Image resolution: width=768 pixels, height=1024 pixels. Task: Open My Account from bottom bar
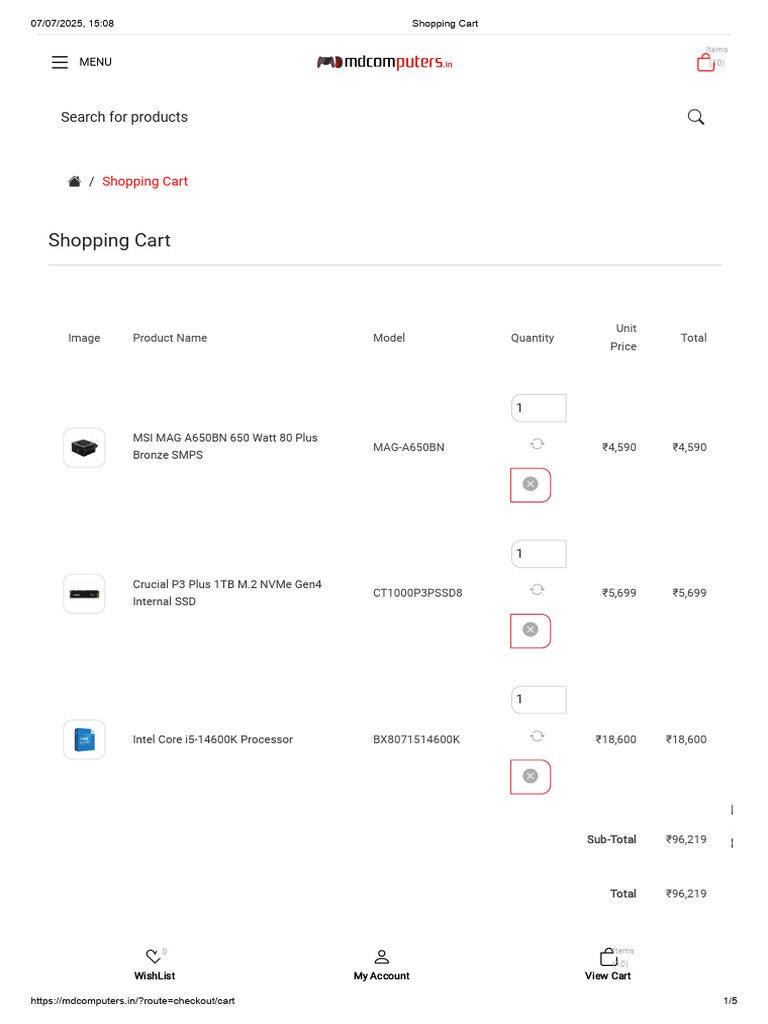(x=381, y=965)
